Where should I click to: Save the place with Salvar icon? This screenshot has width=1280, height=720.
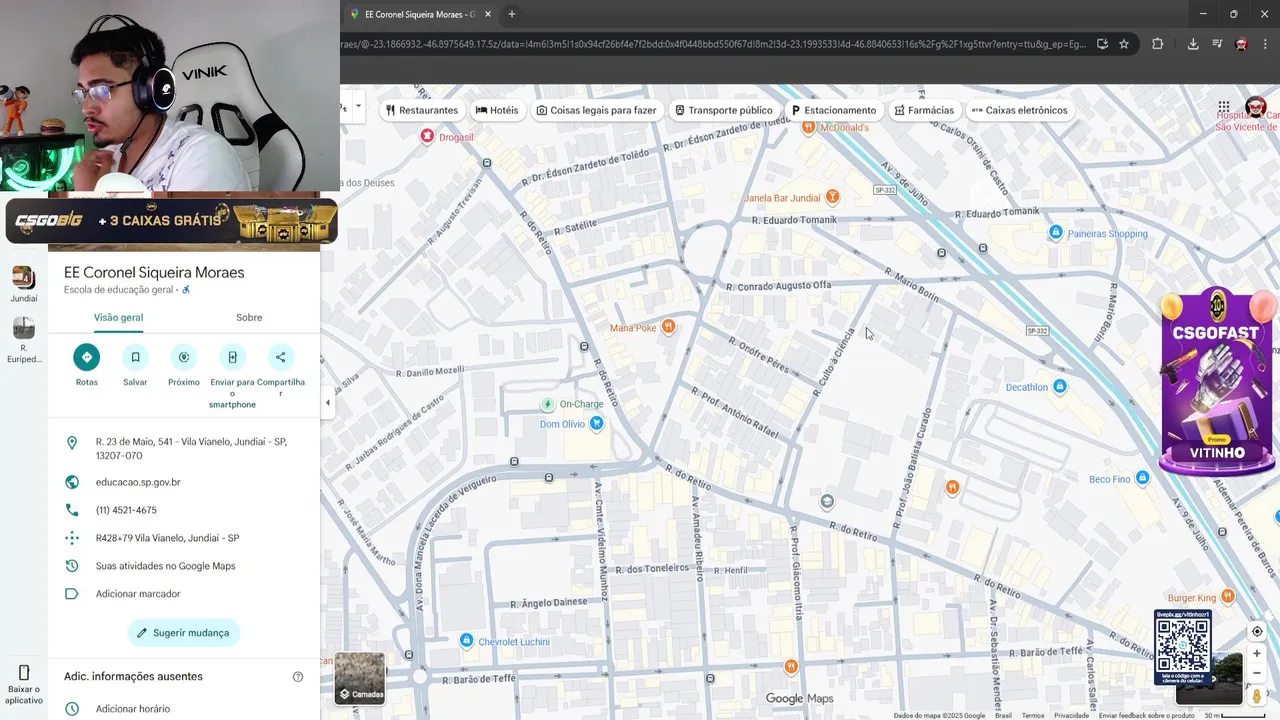tap(135, 357)
